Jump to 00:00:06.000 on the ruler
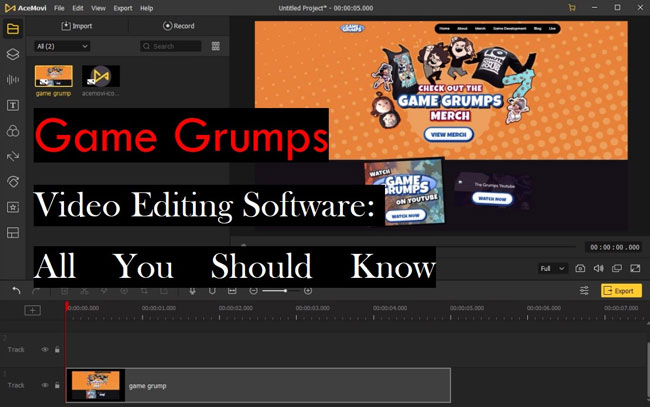Viewport: 650px width, 407px height. 543,308
